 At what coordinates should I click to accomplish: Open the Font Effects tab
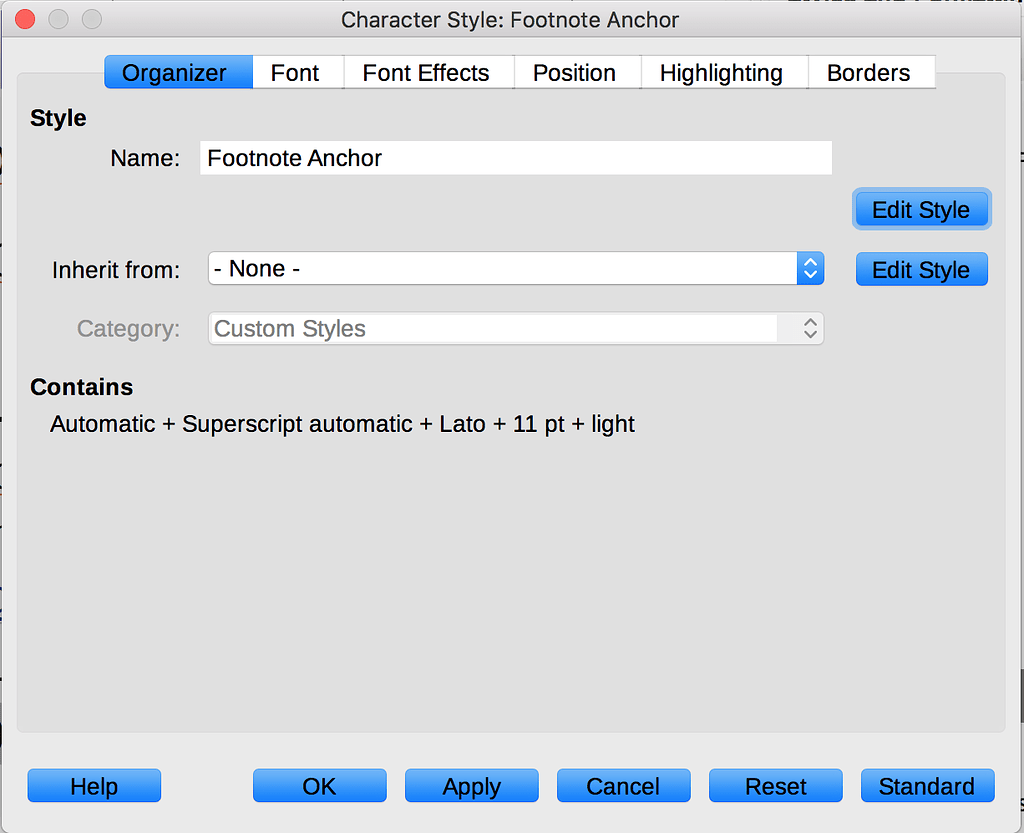[427, 72]
